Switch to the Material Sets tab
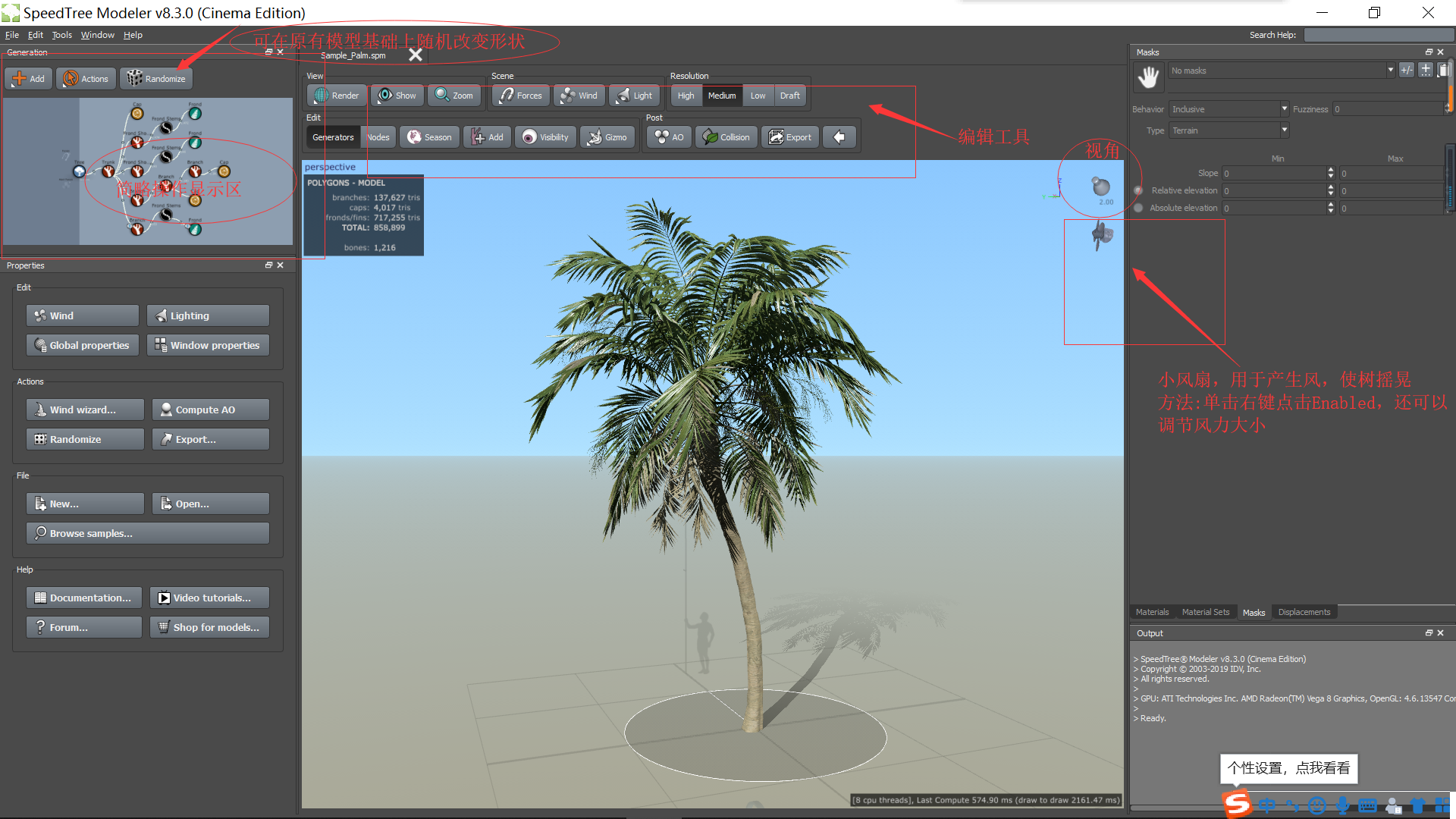Viewport: 1456px width, 819px height. tap(1206, 612)
